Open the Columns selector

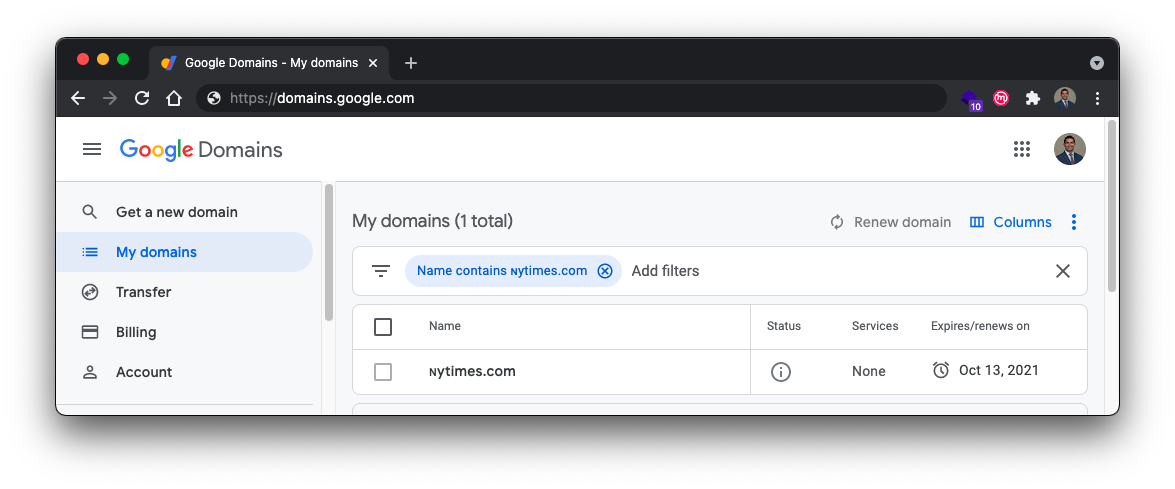pos(1011,222)
